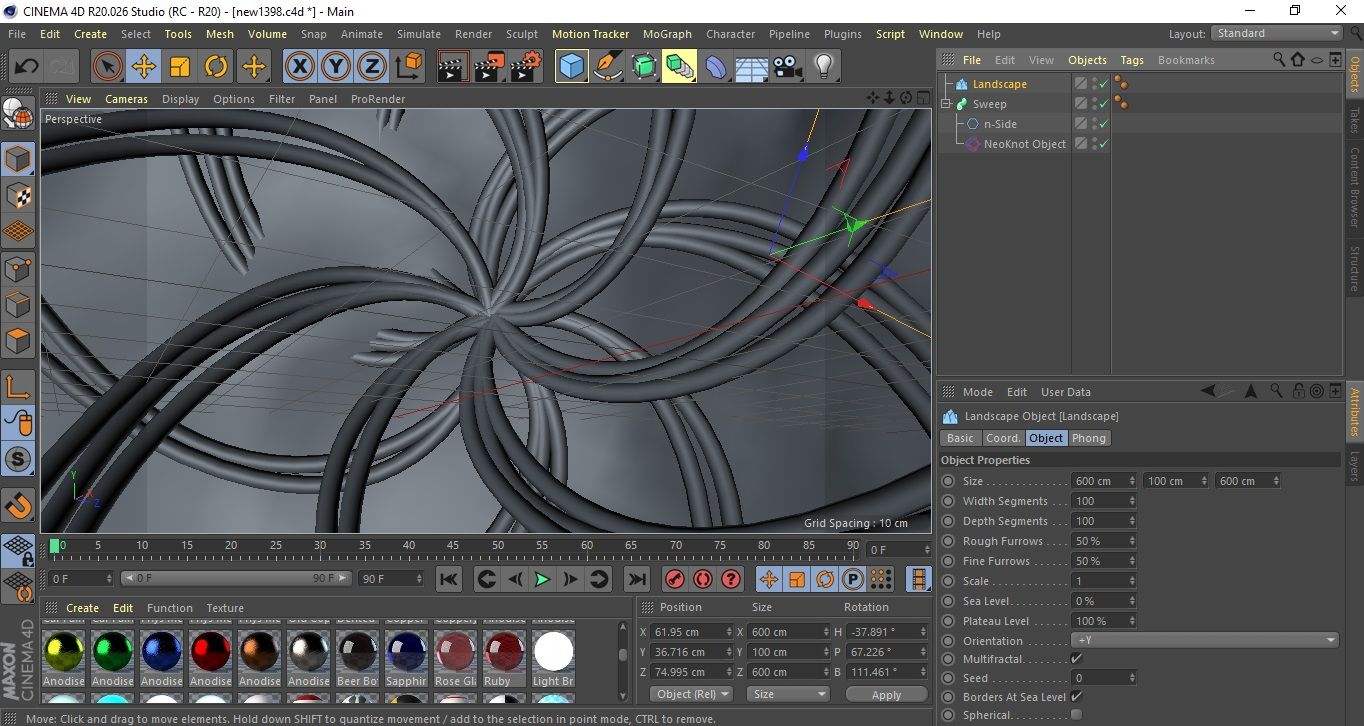
Task: Toggle NeoKnot Object enabled checkmark
Action: click(1104, 144)
